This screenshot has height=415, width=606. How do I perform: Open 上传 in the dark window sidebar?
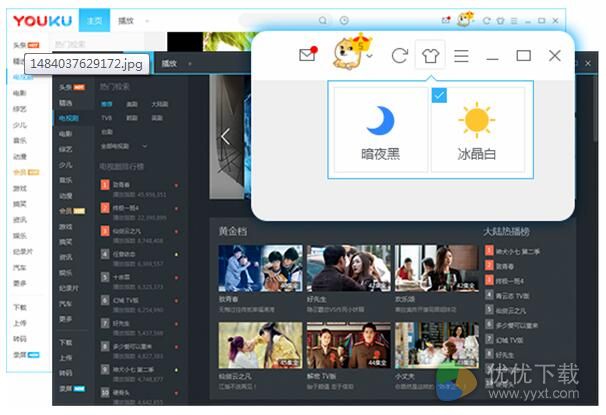pyautogui.click(x=66, y=358)
